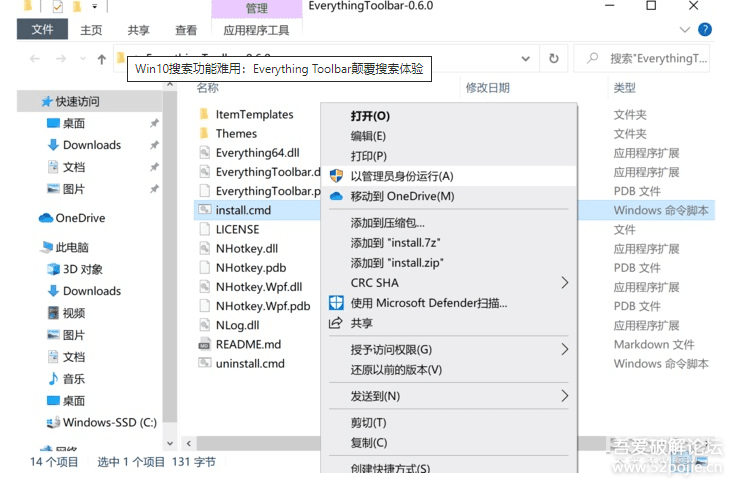Image resolution: width=732 pixels, height=484 pixels.
Task: Open the 查看 ribbon tab
Action: pos(186,30)
